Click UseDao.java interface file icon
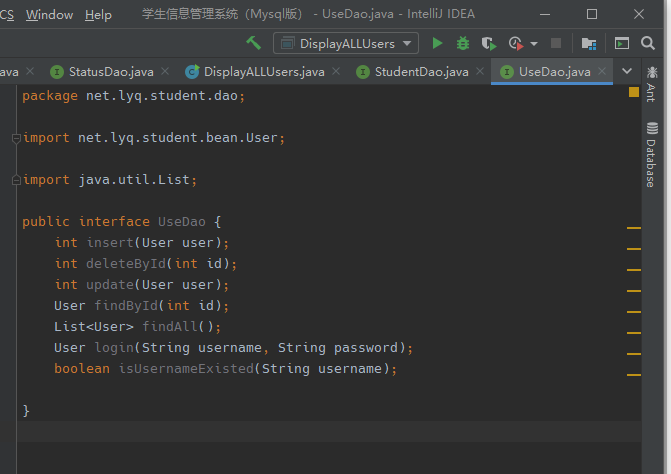 click(x=507, y=72)
